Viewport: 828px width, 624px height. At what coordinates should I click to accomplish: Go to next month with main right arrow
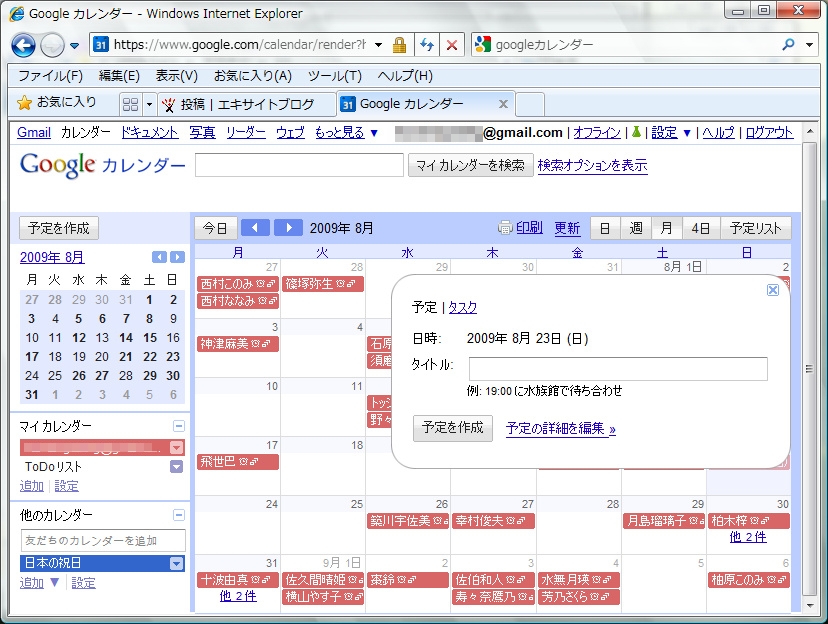[x=288, y=228]
